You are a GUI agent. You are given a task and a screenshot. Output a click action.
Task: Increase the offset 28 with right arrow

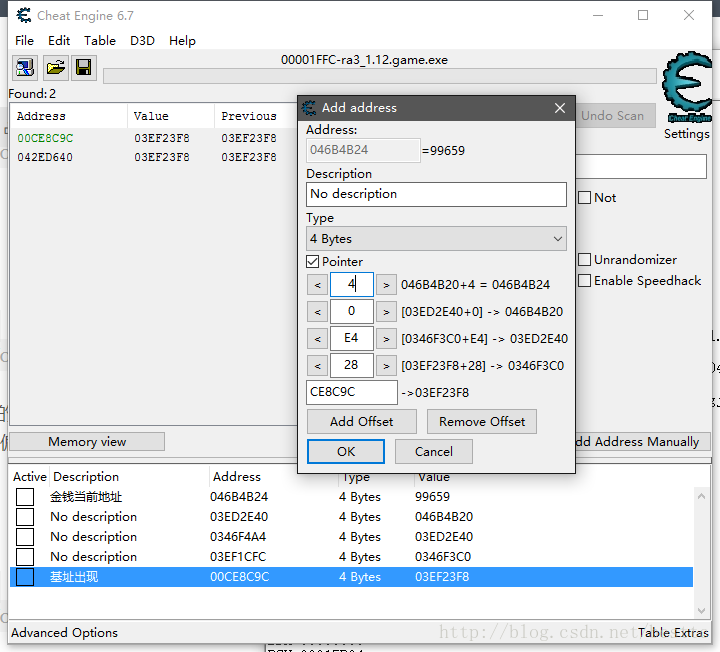tap(386, 366)
